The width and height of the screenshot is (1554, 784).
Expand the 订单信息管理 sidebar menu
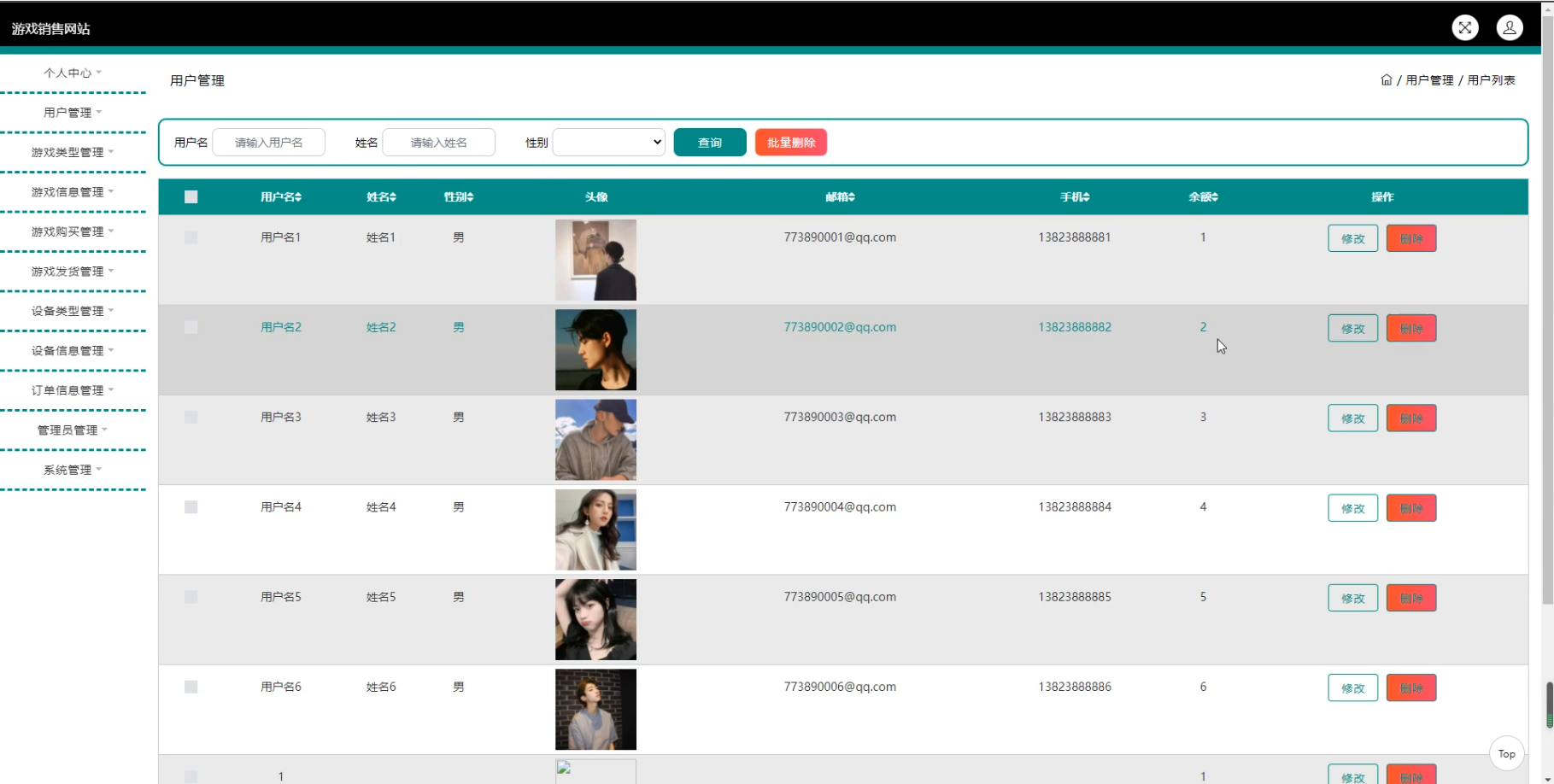click(x=73, y=390)
